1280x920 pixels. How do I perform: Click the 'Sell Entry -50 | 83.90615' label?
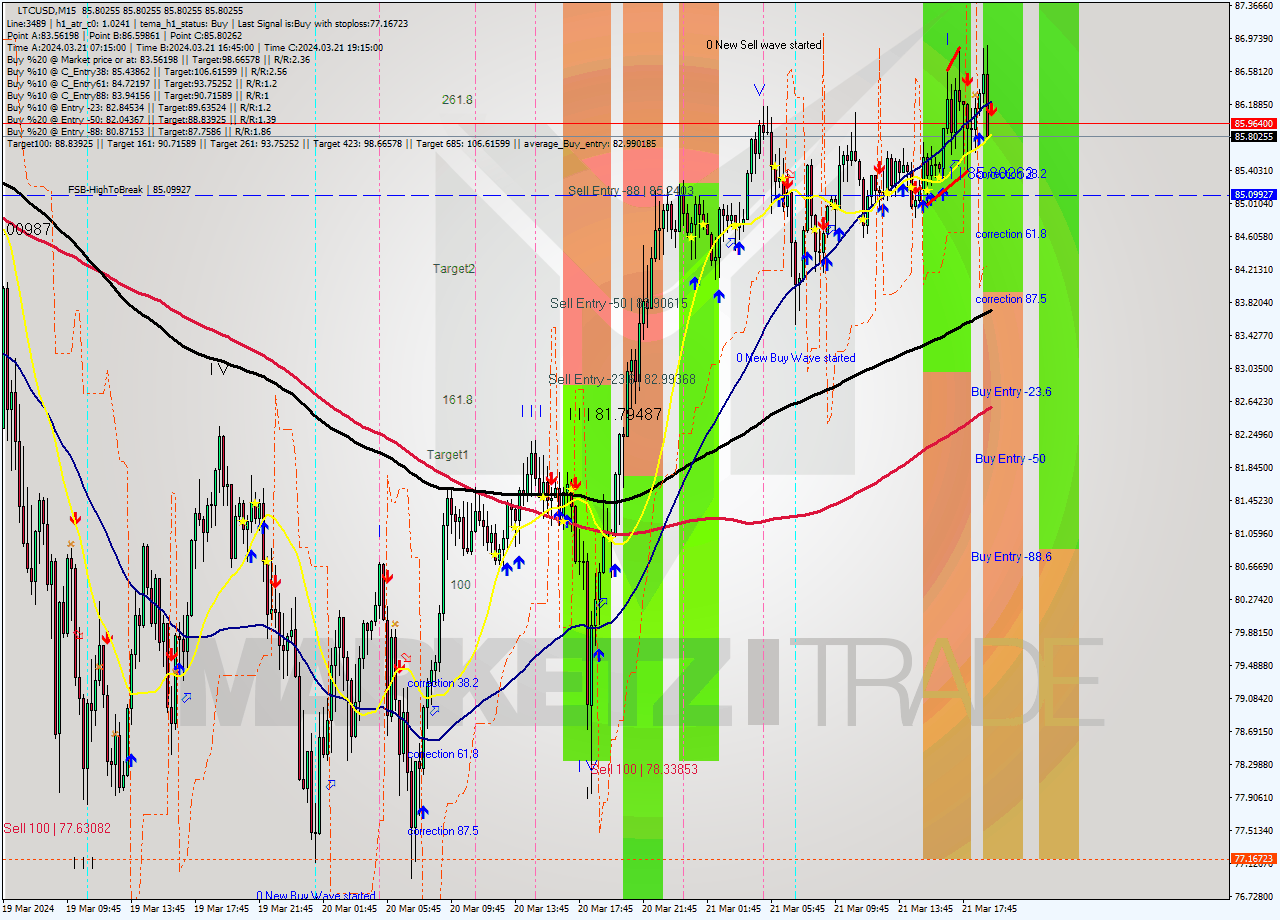point(619,303)
